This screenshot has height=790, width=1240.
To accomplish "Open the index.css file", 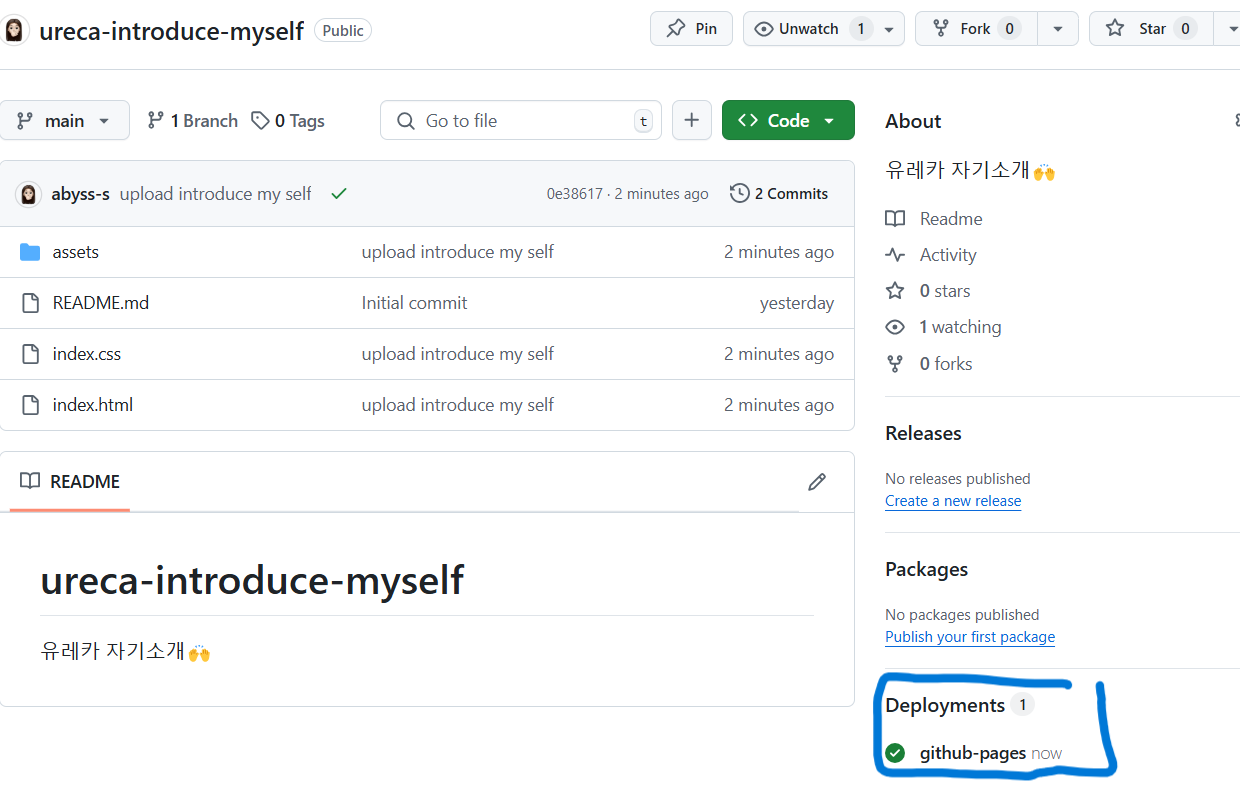I will point(86,354).
